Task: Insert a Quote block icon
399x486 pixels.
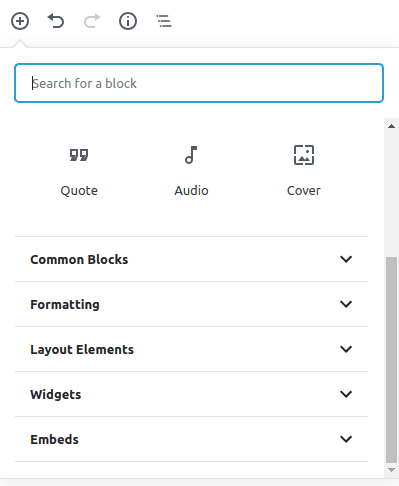Action: 79,155
